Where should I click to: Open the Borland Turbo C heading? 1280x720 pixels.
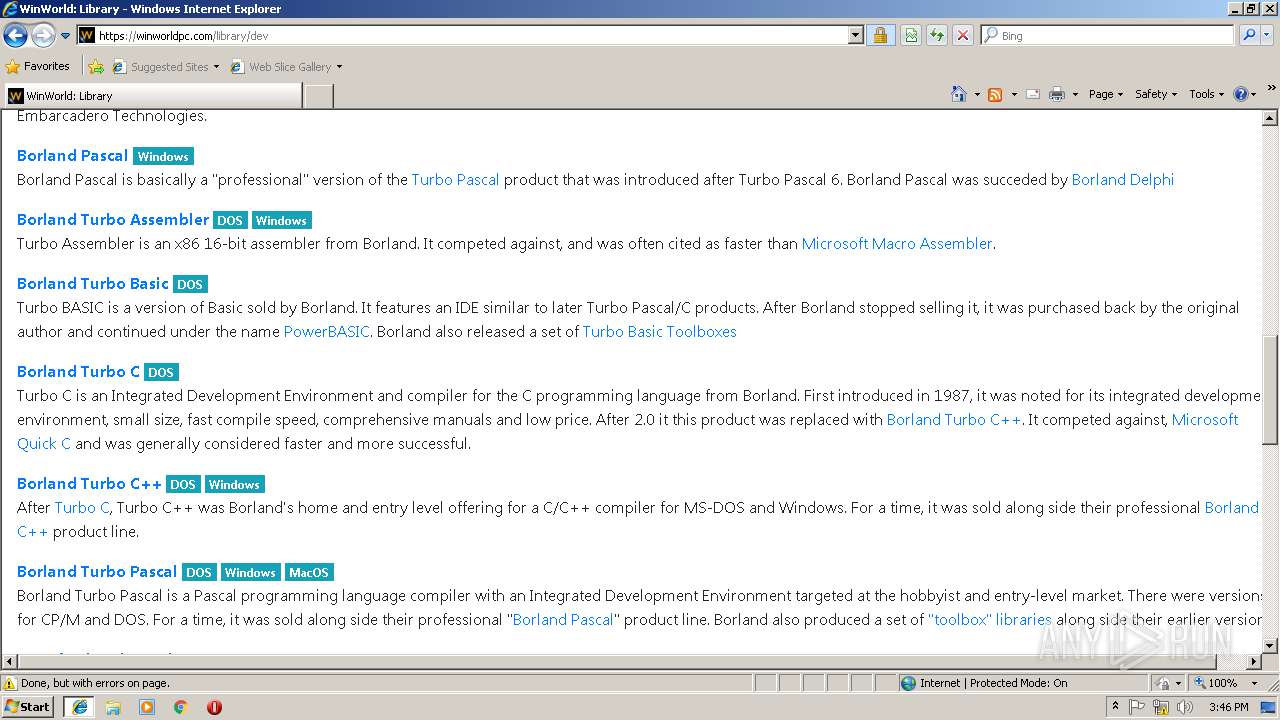tap(79, 371)
